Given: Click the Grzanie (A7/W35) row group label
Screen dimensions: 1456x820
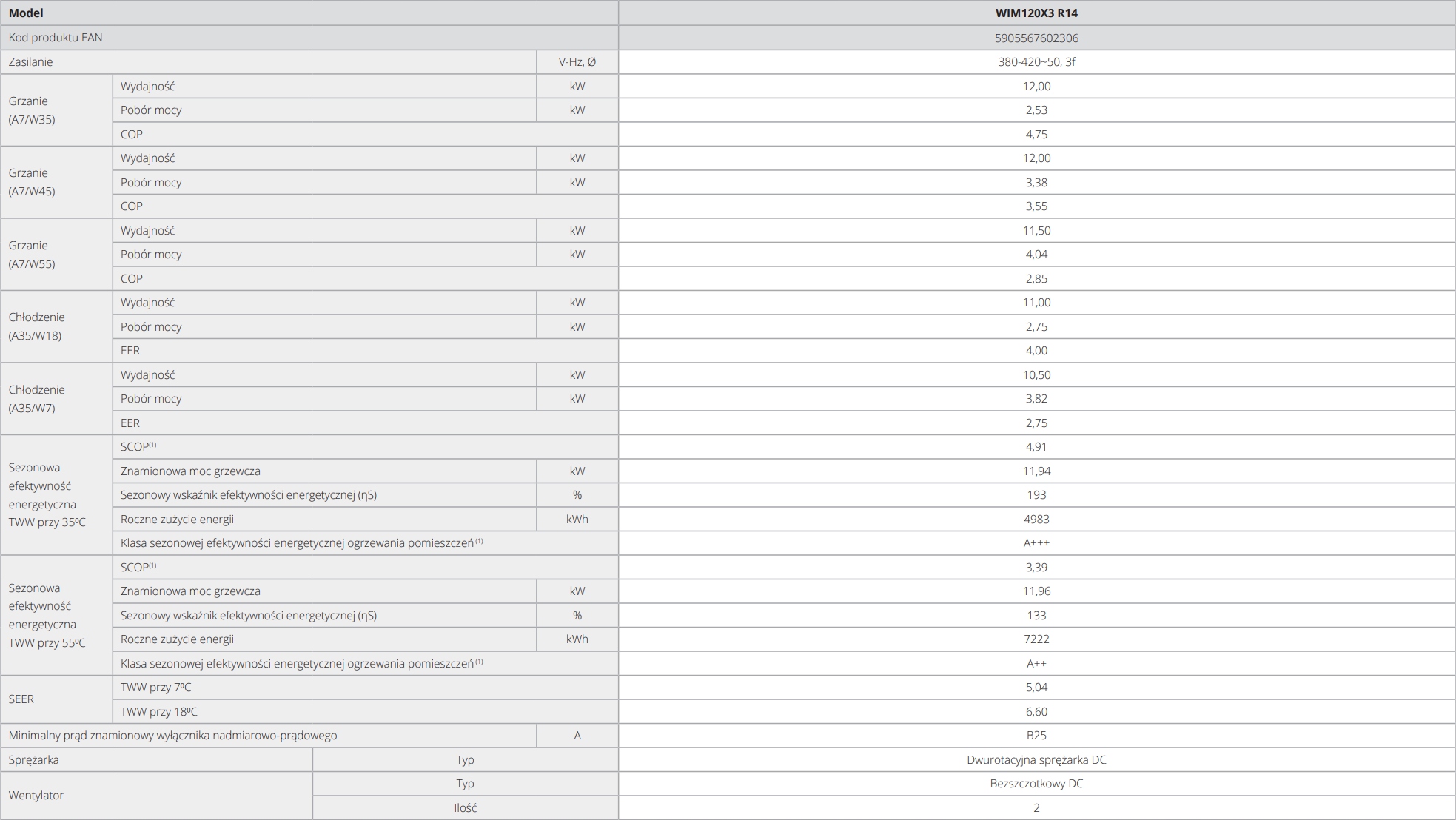Looking at the screenshot, I should (x=32, y=110).
